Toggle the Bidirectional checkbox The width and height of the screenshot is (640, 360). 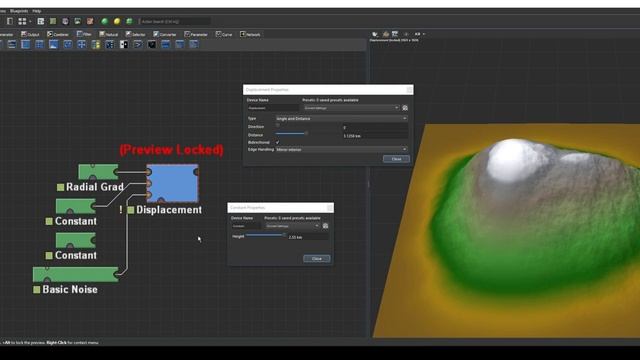[x=278, y=142]
